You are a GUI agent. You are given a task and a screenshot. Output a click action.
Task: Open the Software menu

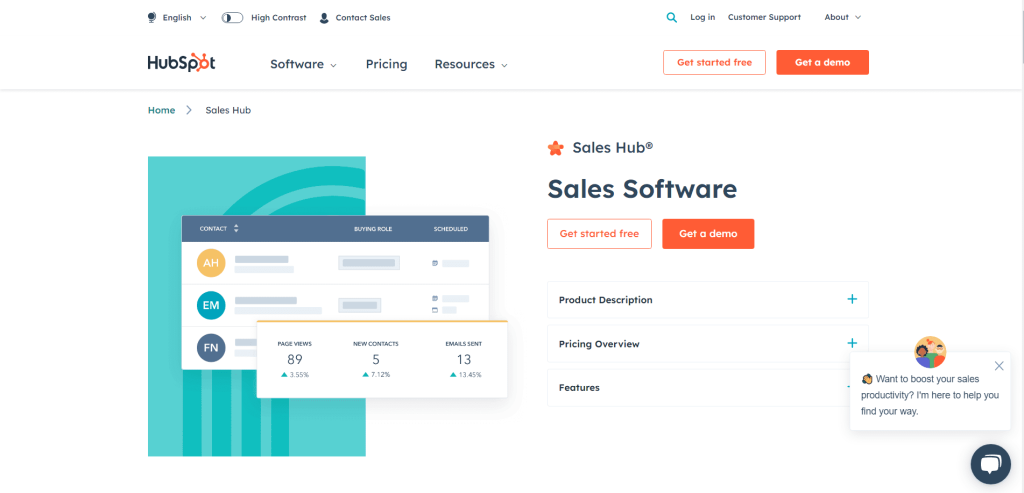coord(304,64)
